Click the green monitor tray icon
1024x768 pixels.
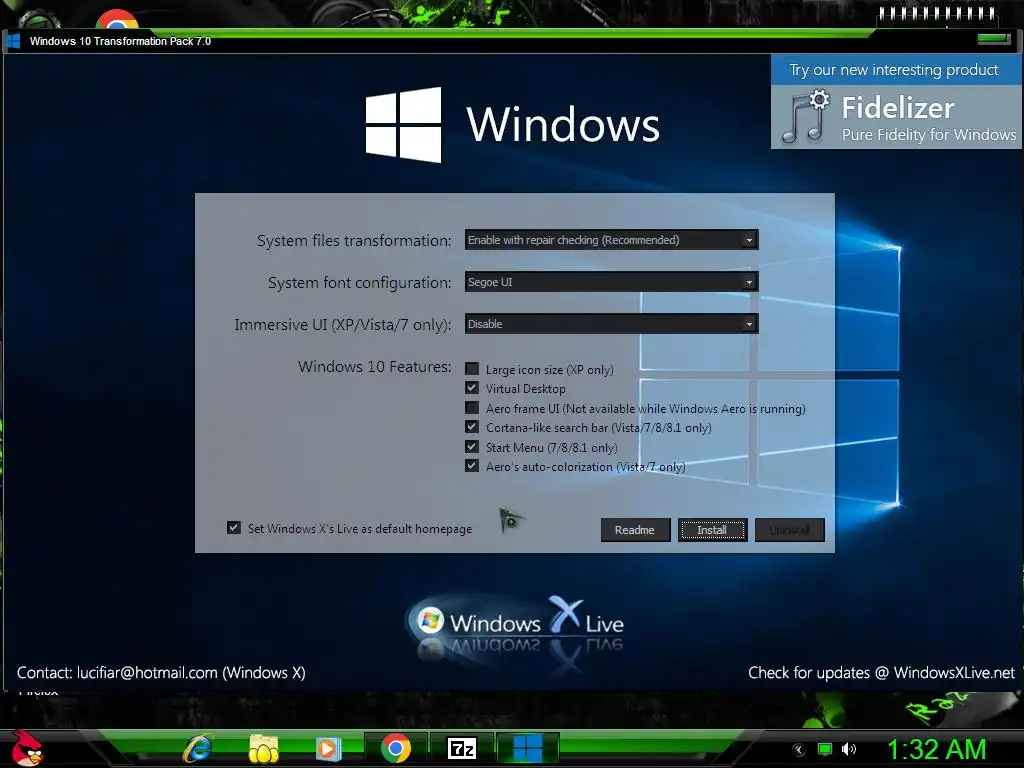[x=825, y=749]
